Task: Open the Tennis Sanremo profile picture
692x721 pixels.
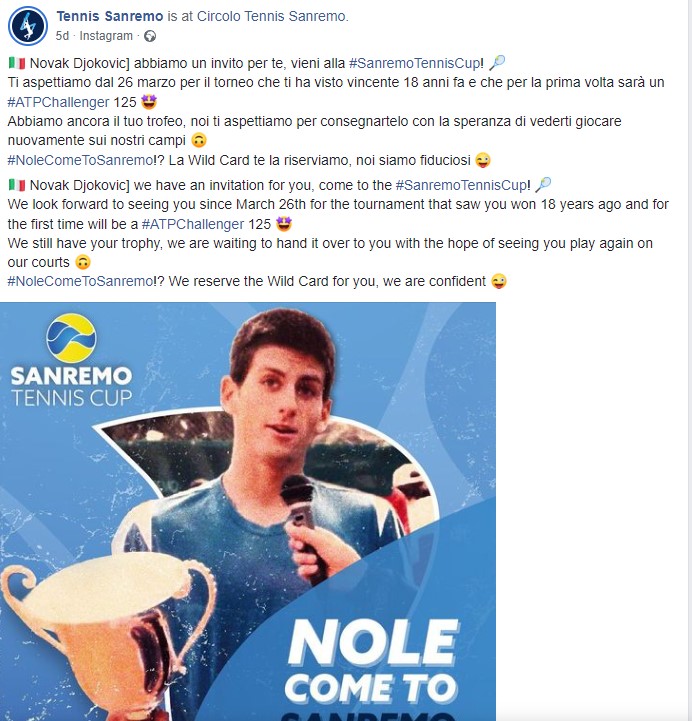Action: (x=28, y=26)
